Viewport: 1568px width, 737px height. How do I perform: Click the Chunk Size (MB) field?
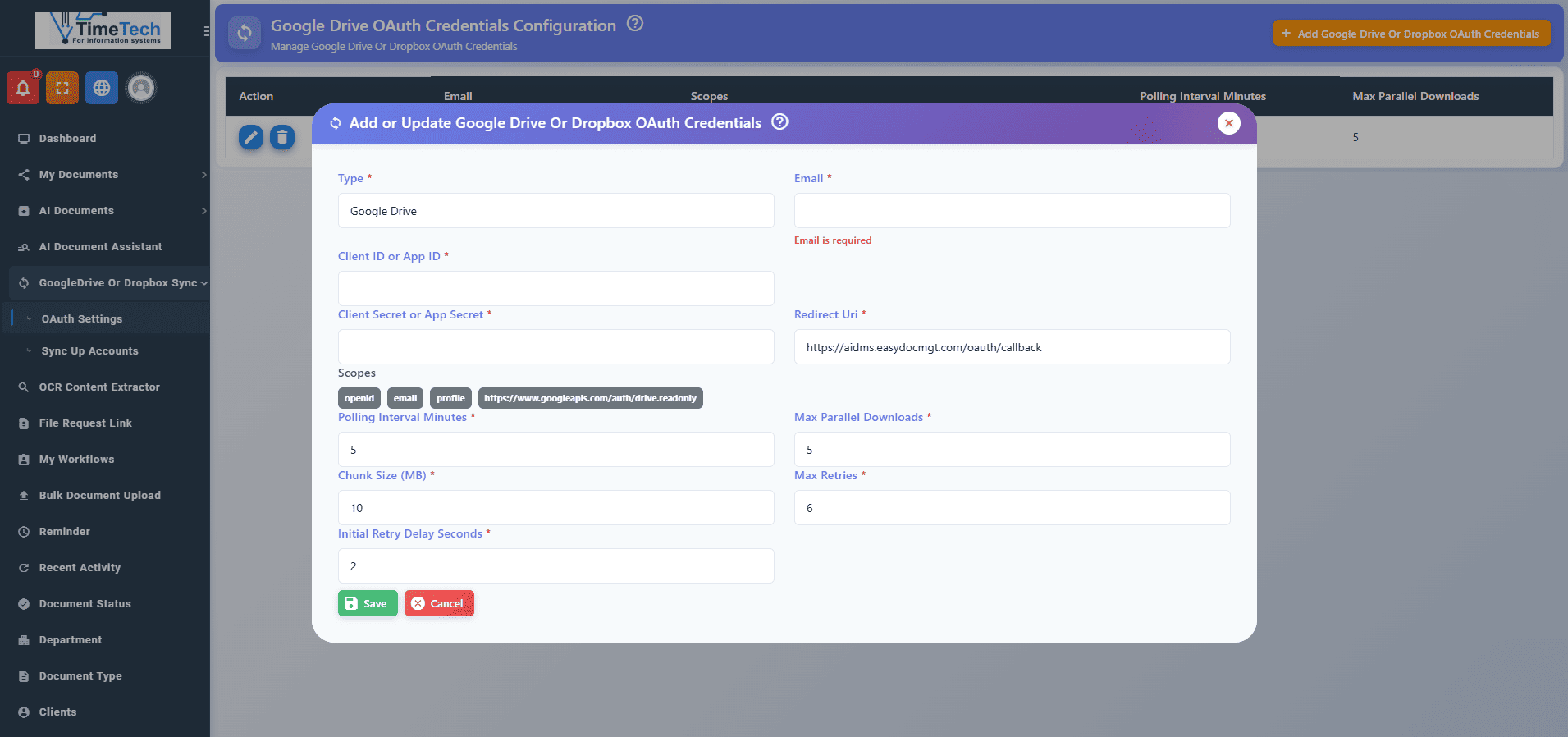555,508
